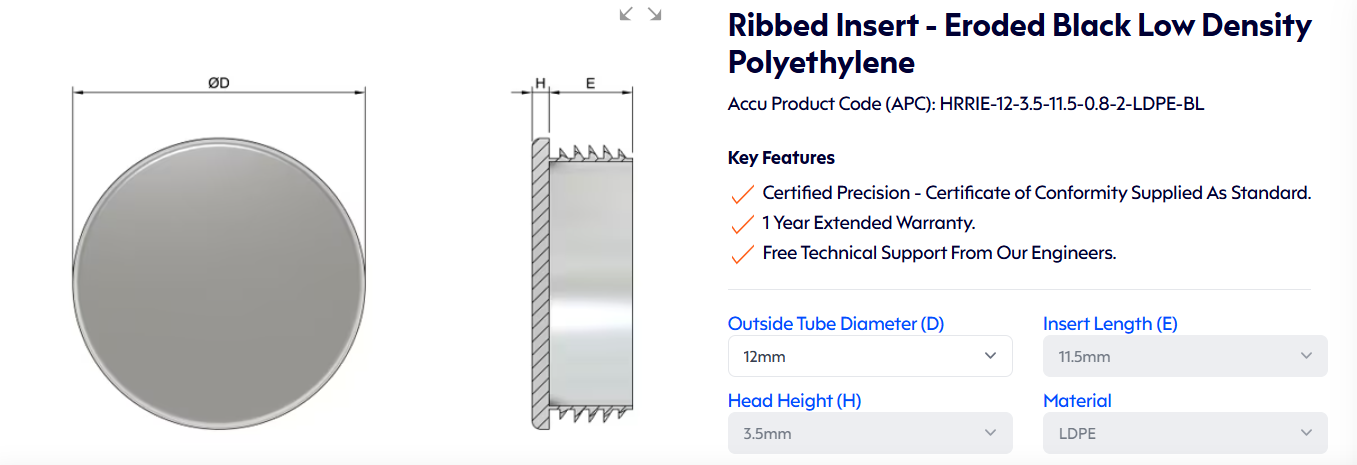
Task: Open the Outside Tube Diameter 12mm dropdown
Action: coord(870,356)
